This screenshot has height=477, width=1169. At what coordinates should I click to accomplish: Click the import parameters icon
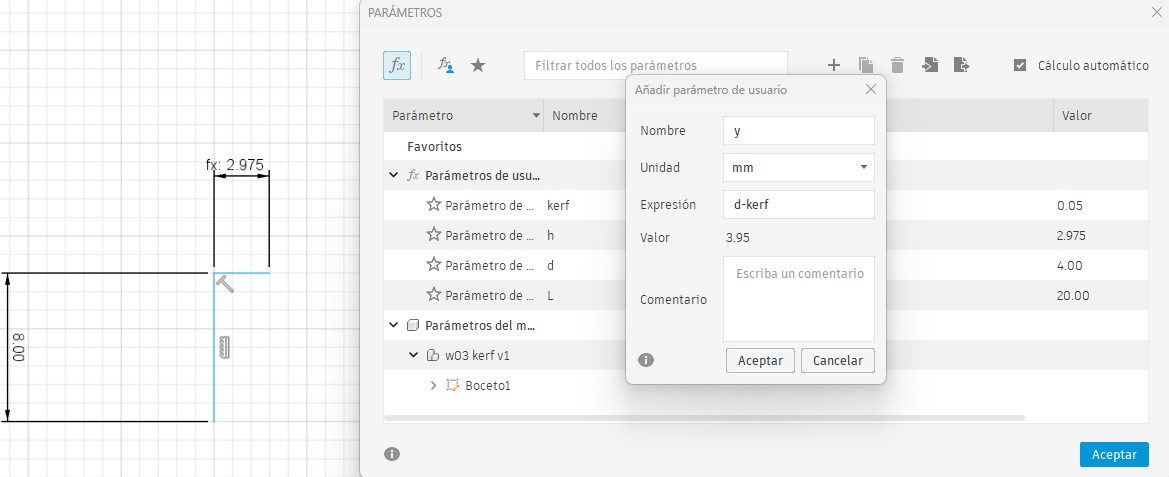[930, 65]
